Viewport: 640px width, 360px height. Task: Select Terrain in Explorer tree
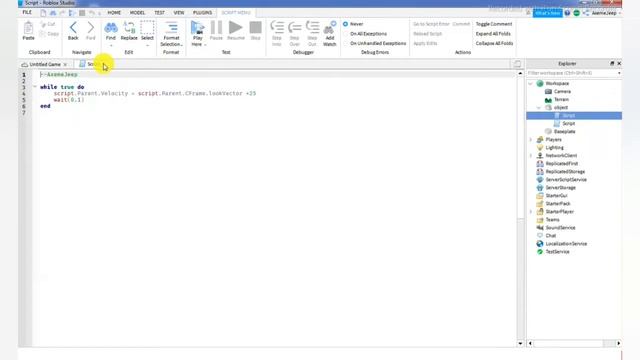point(561,100)
